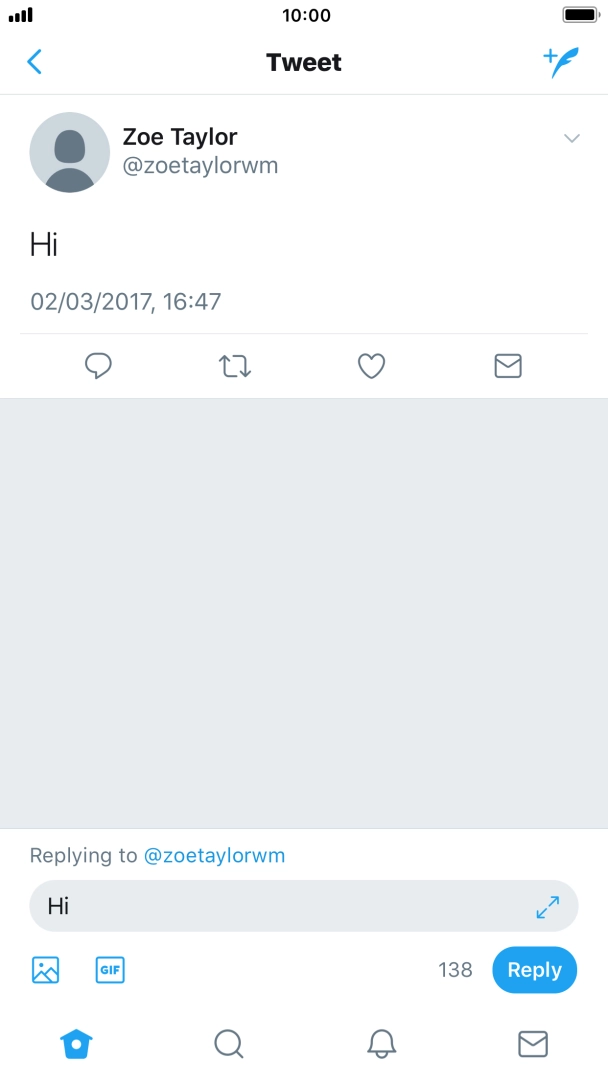Attach a photo to the reply

tap(45, 969)
